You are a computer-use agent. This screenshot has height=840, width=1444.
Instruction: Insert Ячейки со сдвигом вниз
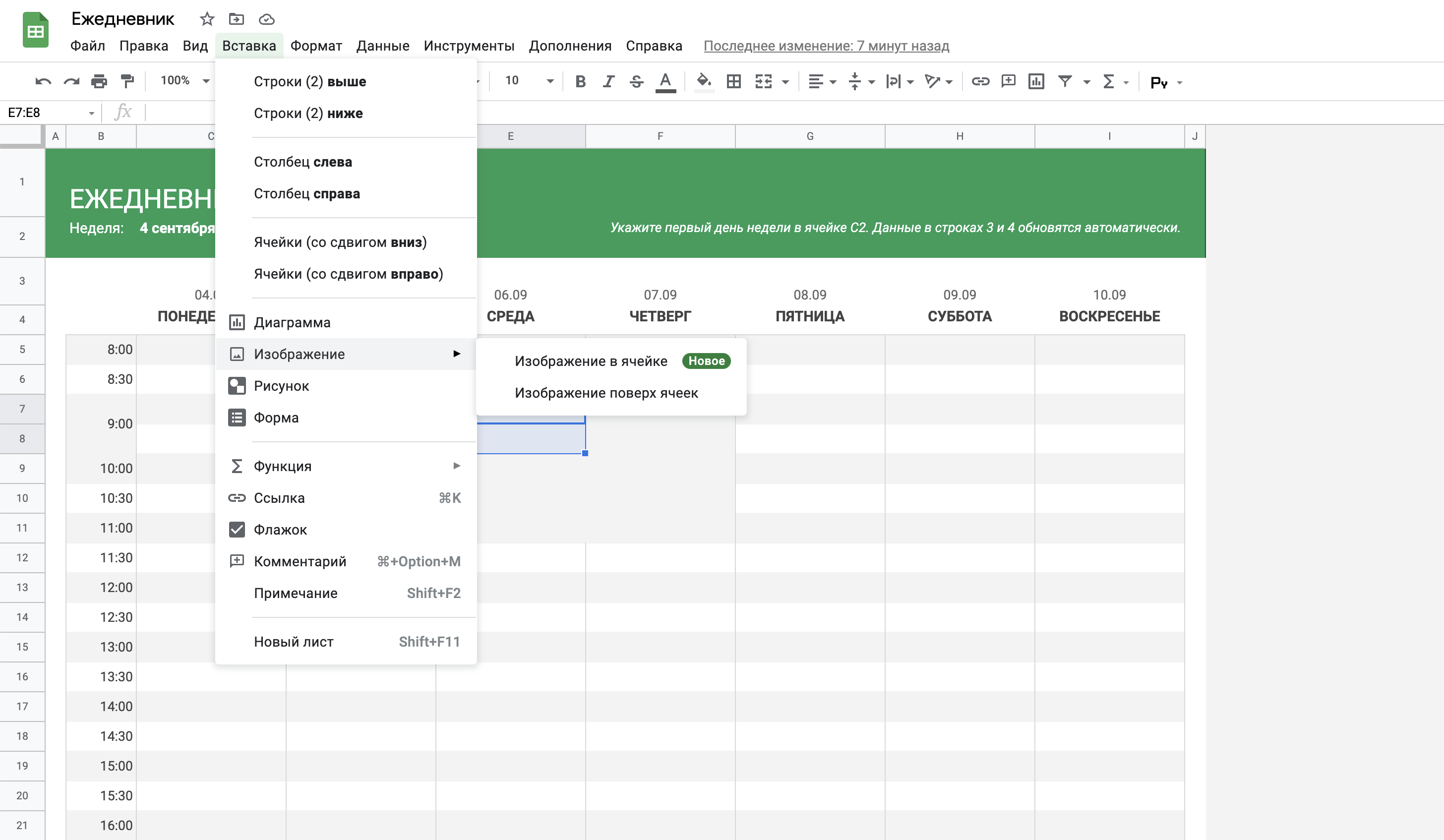[x=346, y=242]
